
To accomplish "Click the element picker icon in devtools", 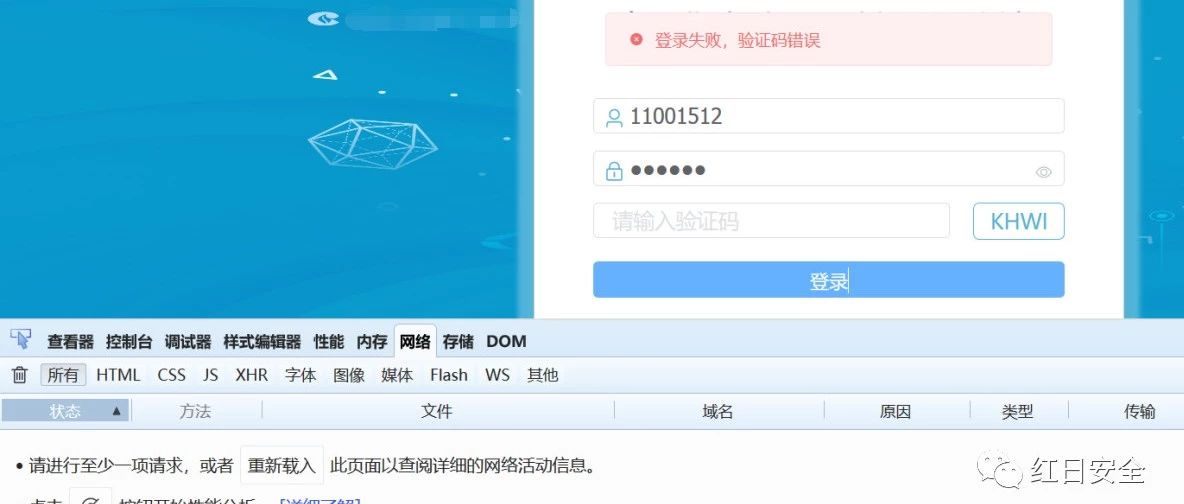I will 21,341.
